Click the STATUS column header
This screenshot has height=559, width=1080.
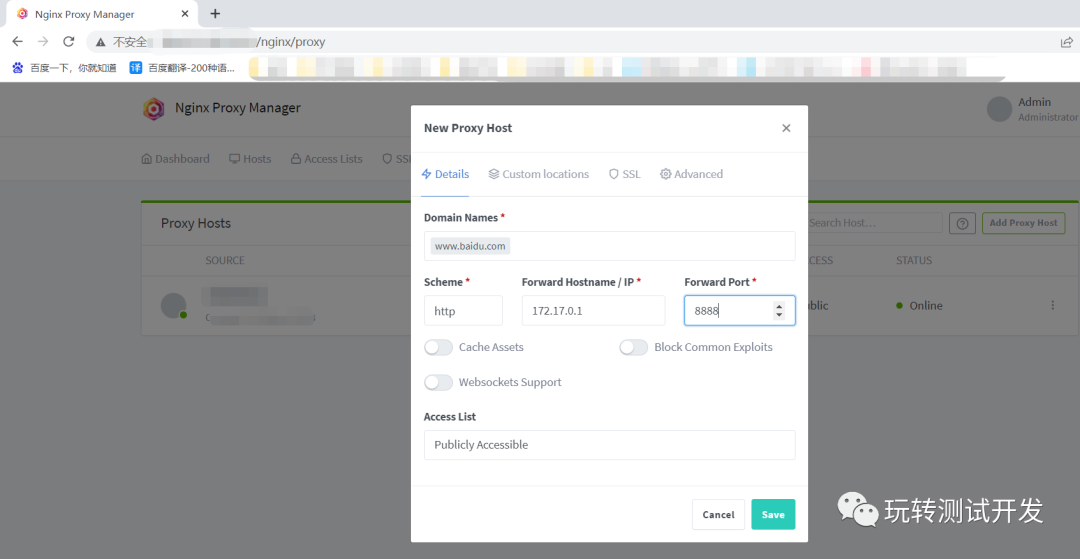(x=914, y=260)
